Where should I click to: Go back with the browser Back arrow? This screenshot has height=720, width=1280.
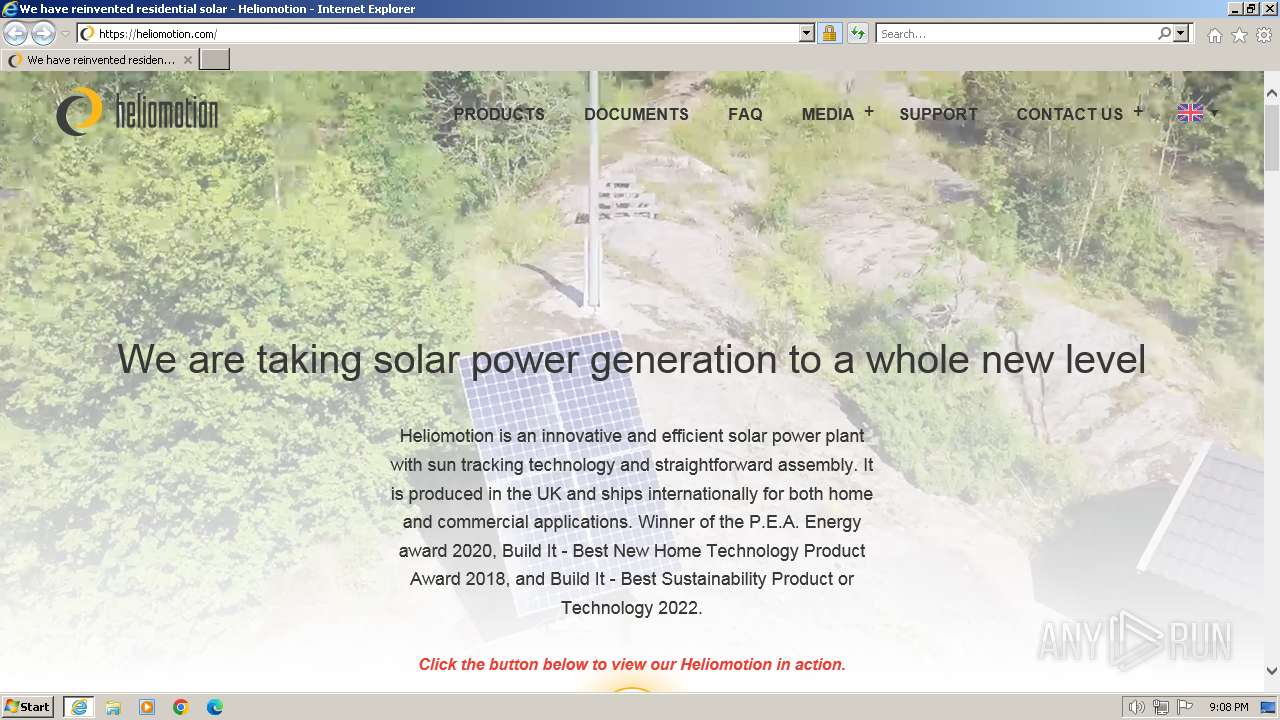[x=15, y=34]
